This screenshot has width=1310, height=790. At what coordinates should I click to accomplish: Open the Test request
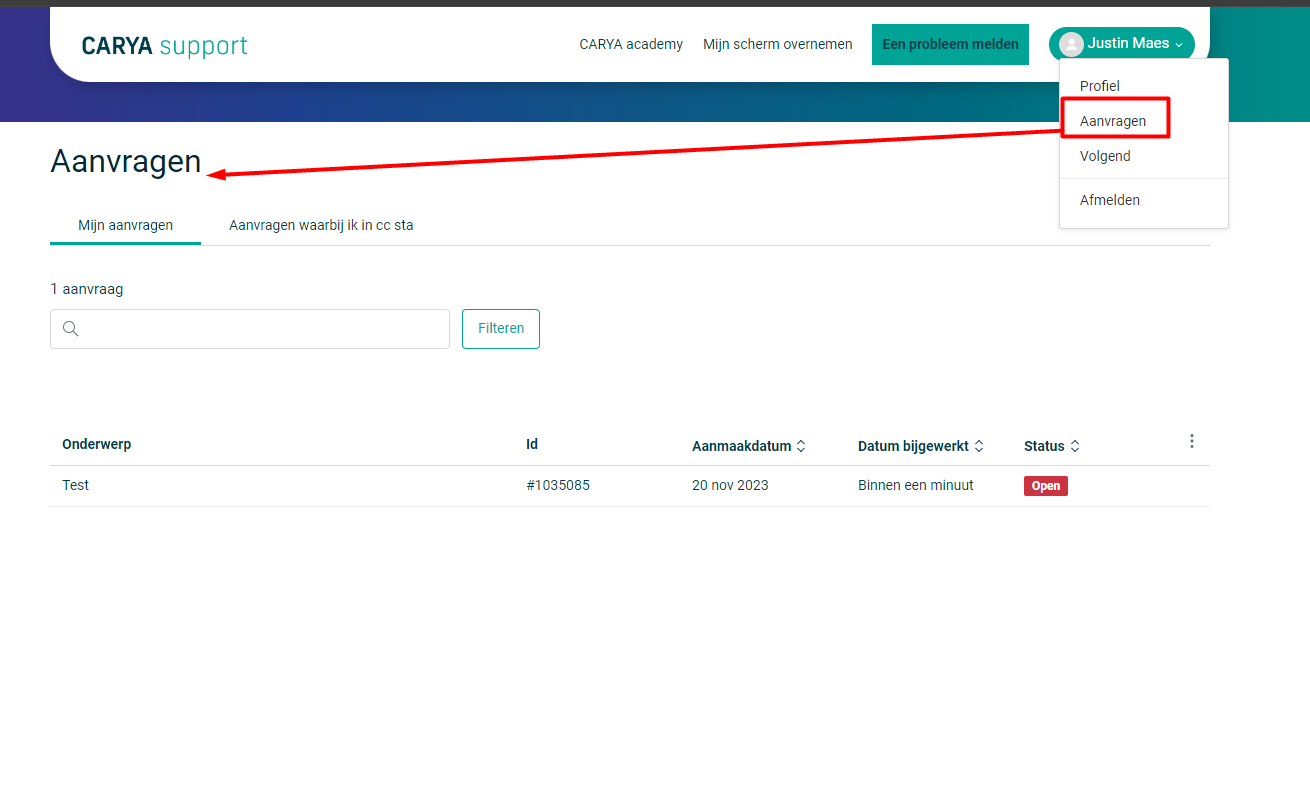tap(76, 485)
